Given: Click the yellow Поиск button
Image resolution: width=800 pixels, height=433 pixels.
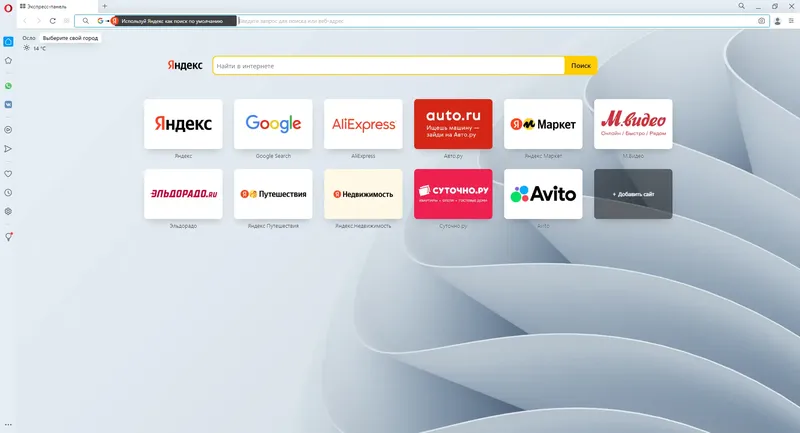Looking at the screenshot, I should 581,66.
